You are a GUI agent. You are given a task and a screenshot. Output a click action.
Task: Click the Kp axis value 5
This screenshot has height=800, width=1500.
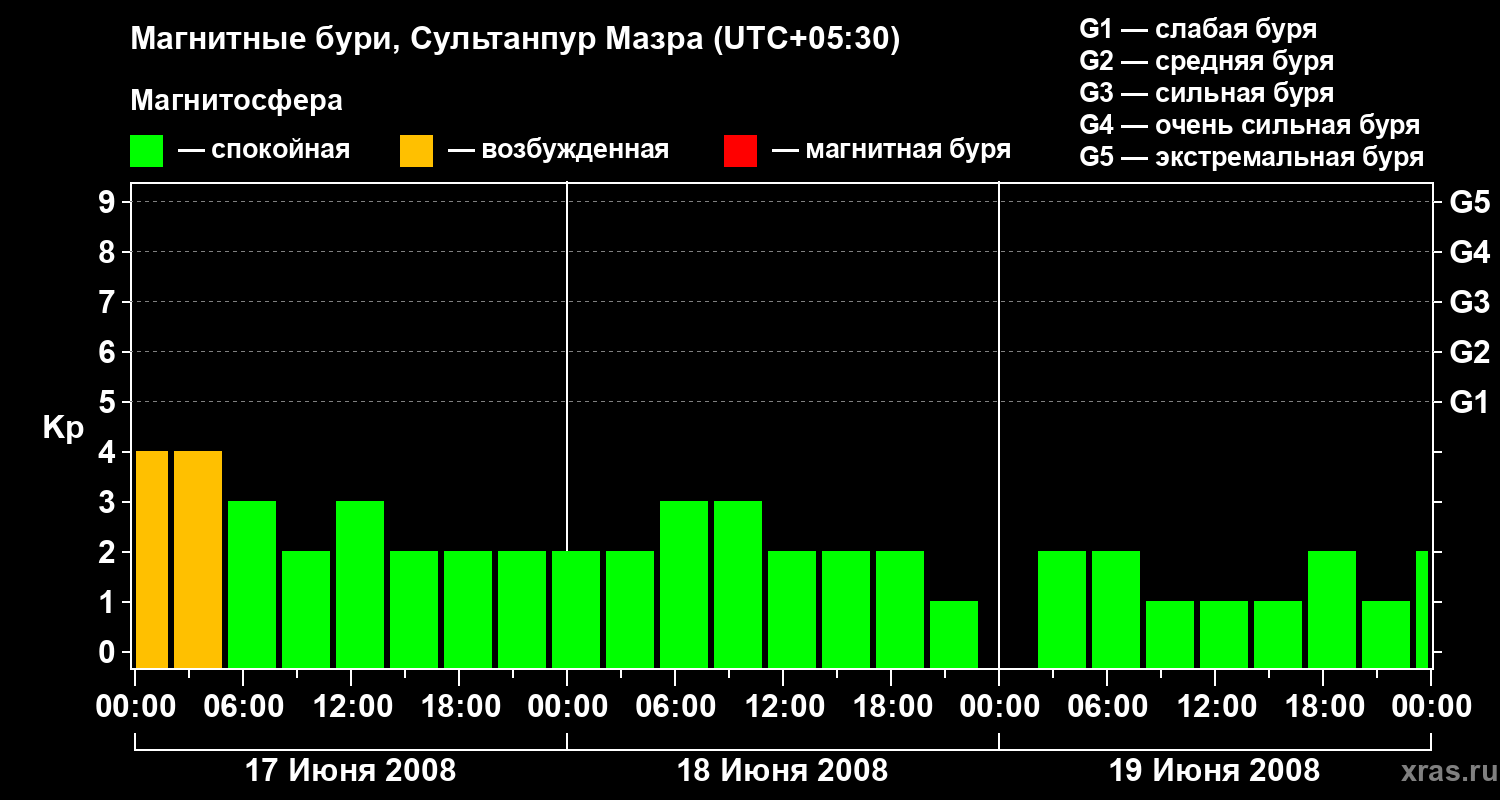(x=109, y=402)
